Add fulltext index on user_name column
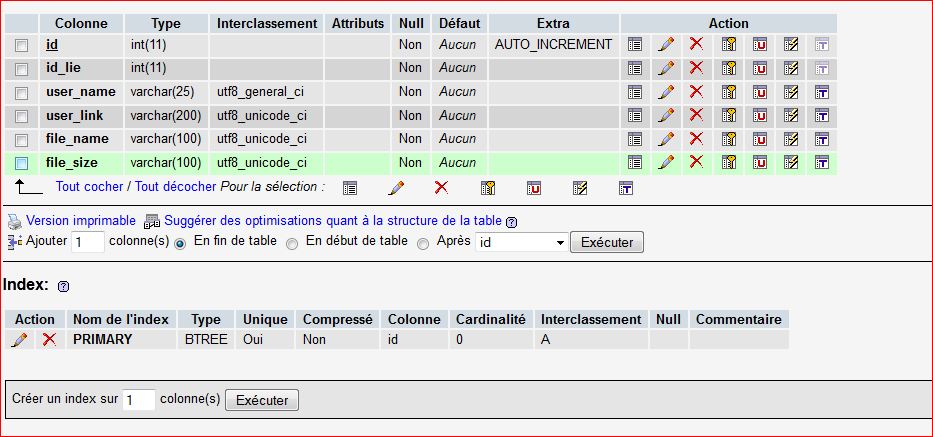This screenshot has height=437, width=933. [822, 92]
